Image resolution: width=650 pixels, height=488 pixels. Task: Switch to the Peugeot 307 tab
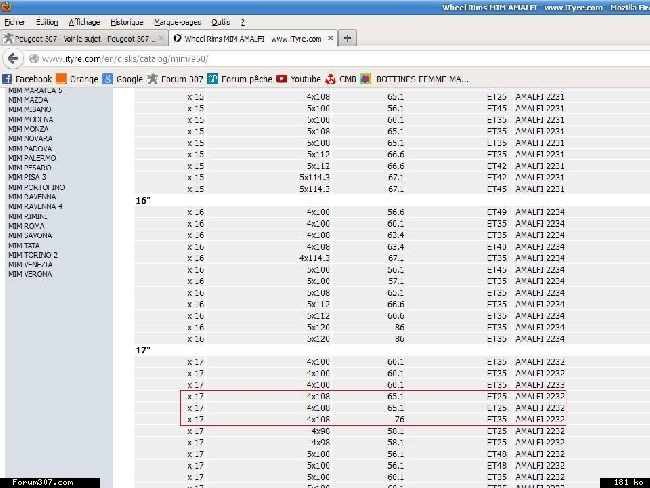coord(84,39)
